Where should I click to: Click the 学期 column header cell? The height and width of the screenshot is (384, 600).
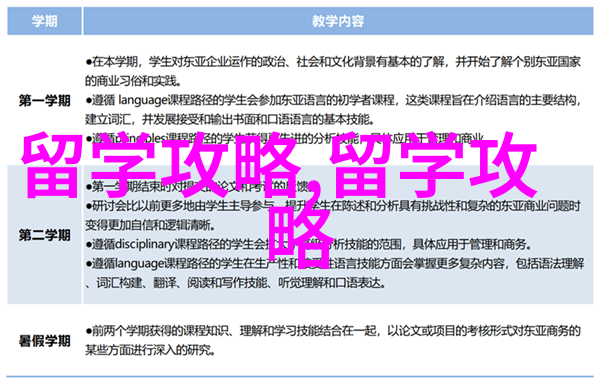coord(44,21)
